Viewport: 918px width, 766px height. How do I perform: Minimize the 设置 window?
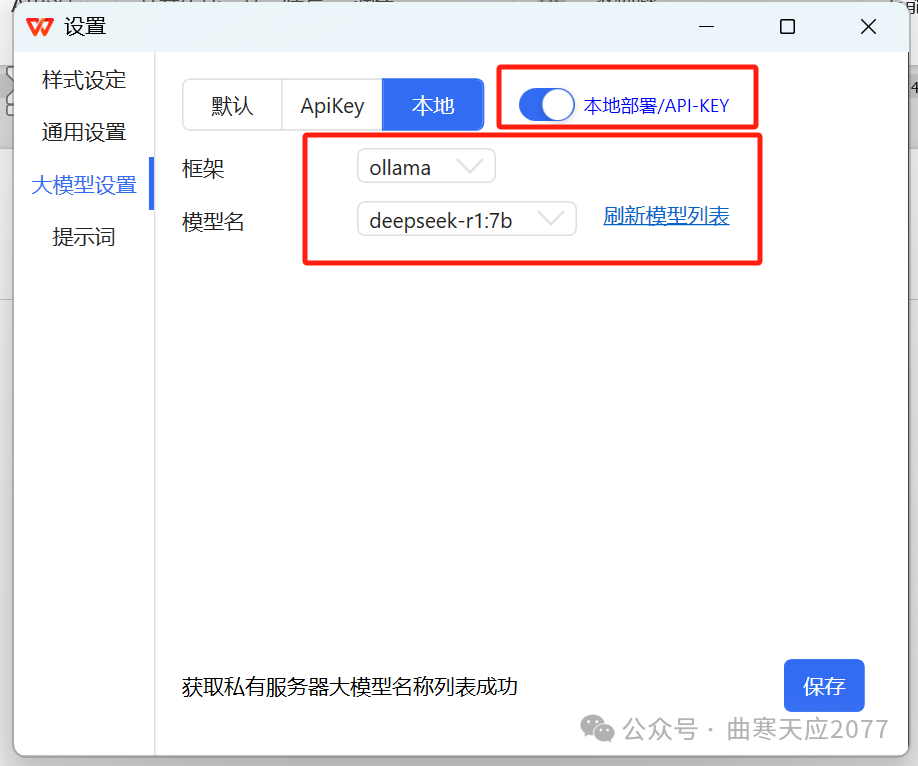tap(707, 27)
